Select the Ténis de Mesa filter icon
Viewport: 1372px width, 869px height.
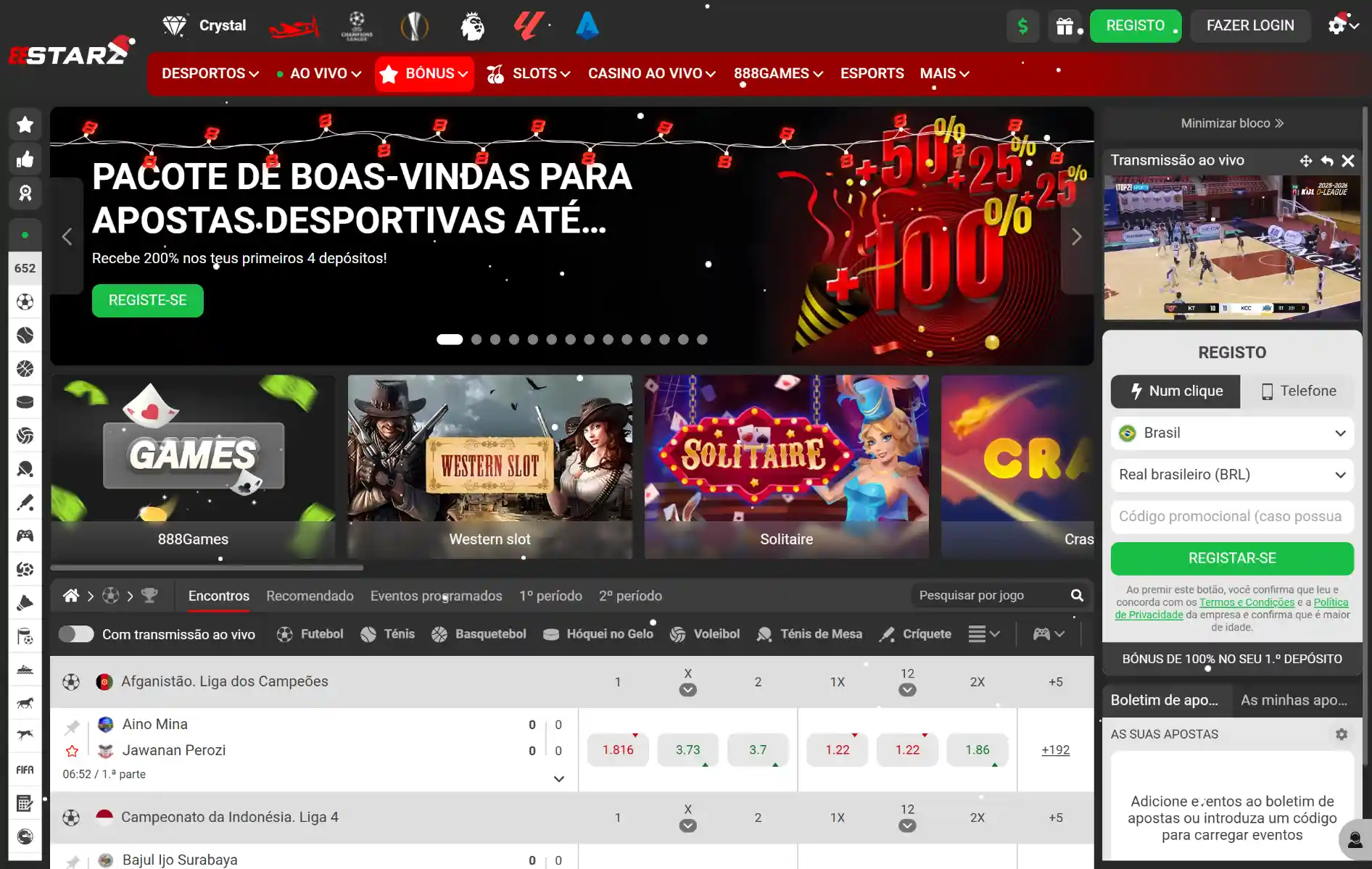tap(765, 634)
